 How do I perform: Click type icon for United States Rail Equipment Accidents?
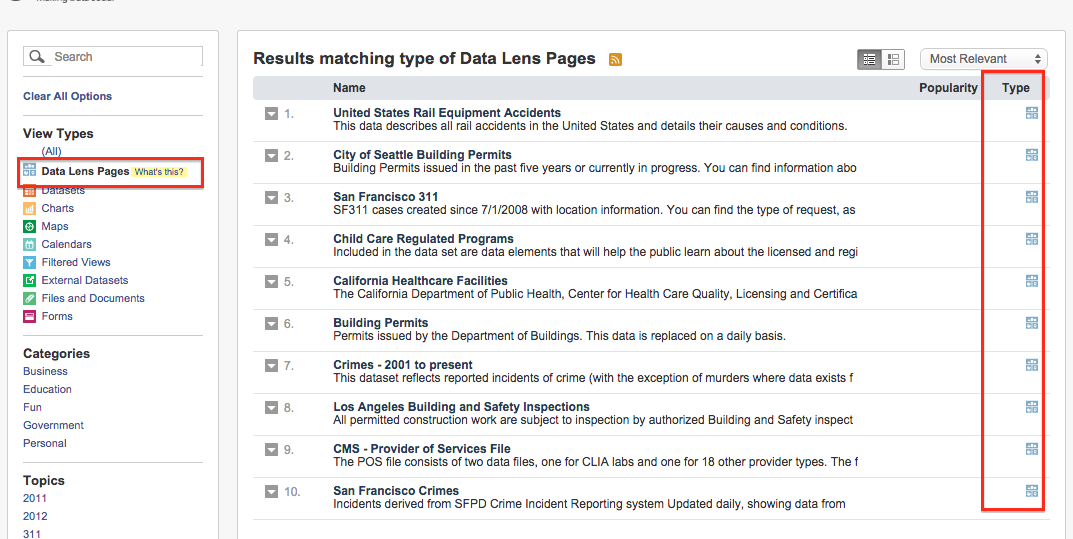[x=1032, y=113]
